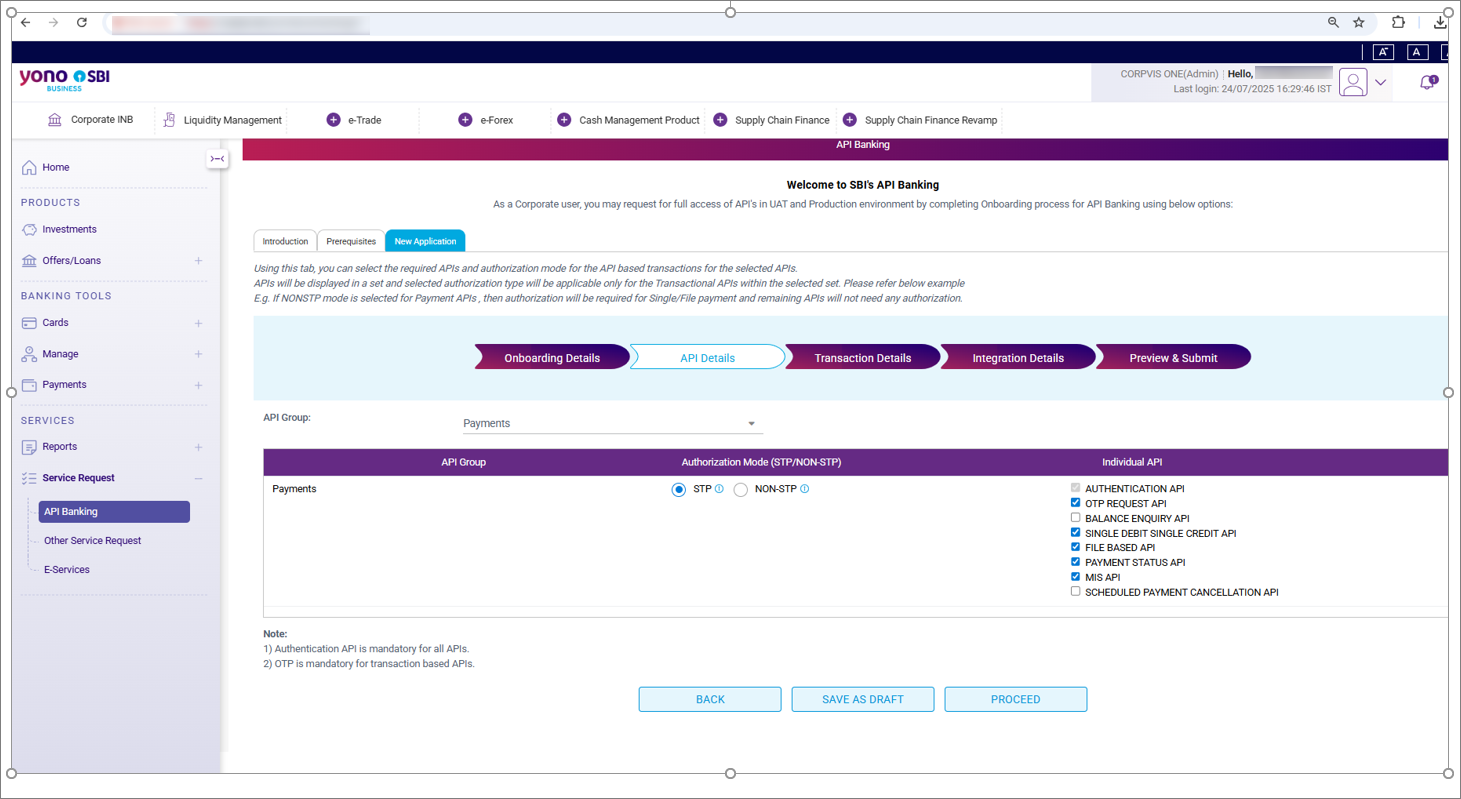The image size is (1461, 799).
Task: Select the New Application tab
Action: click(425, 241)
